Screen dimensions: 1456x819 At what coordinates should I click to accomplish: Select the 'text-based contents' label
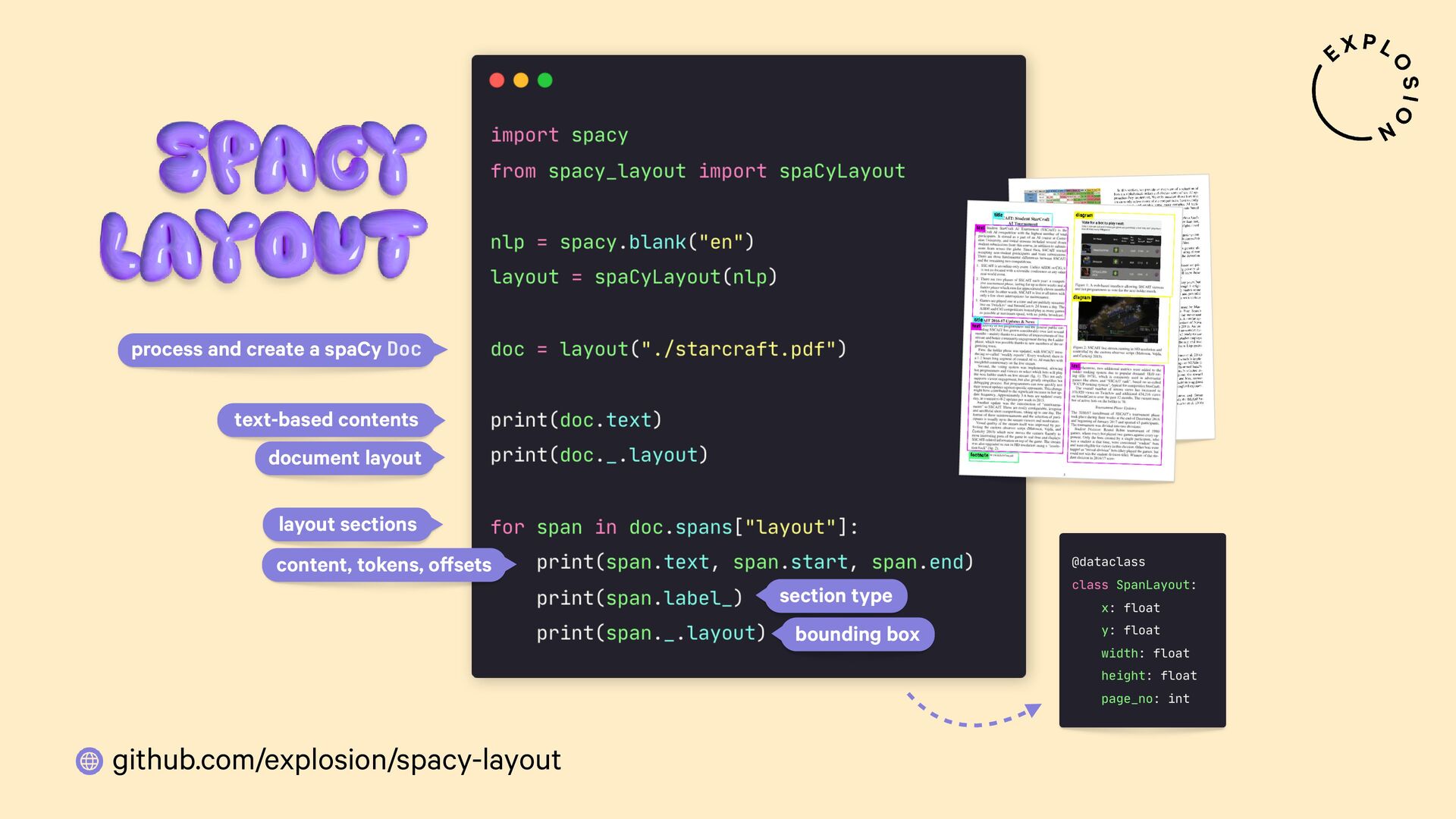point(326,420)
